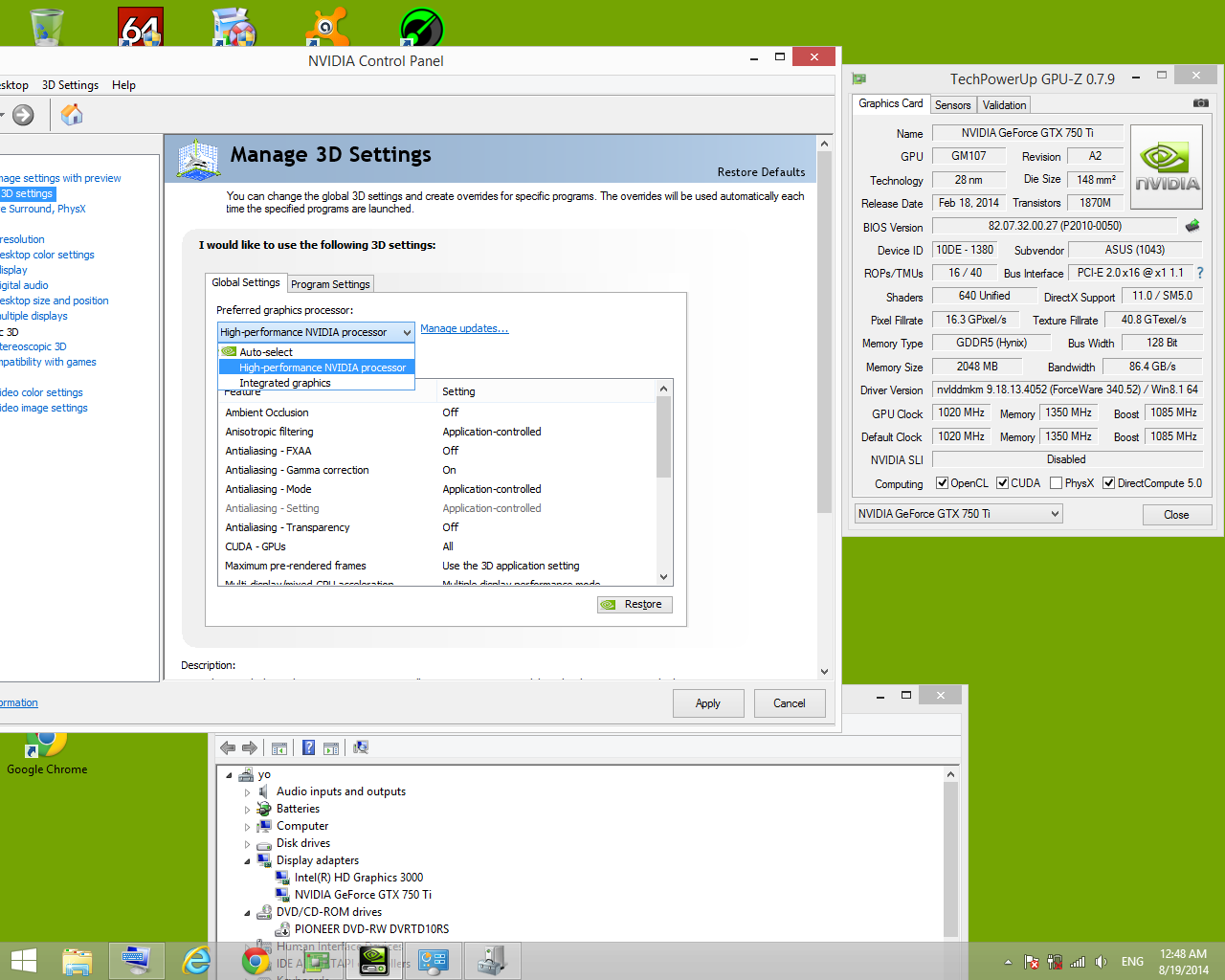Click the Device Manager tree scrollbar

click(x=950, y=858)
